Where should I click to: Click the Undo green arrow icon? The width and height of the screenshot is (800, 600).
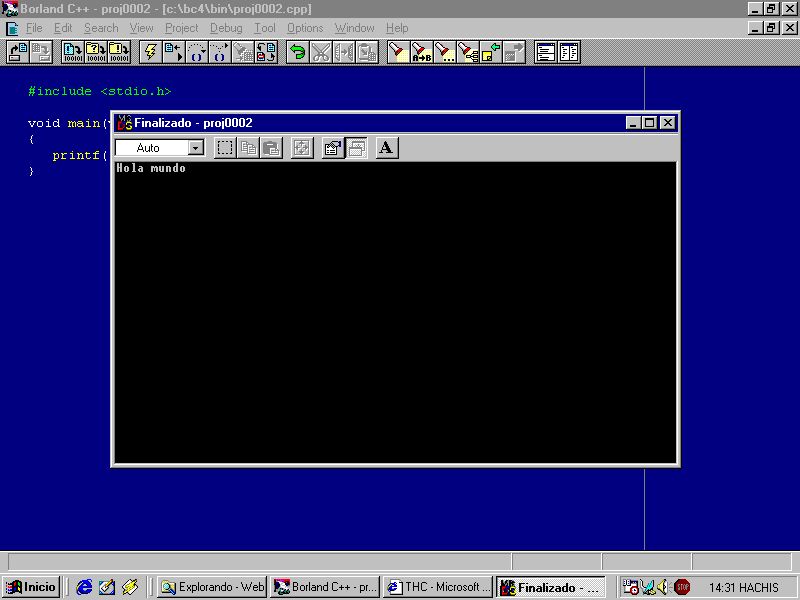(x=297, y=52)
